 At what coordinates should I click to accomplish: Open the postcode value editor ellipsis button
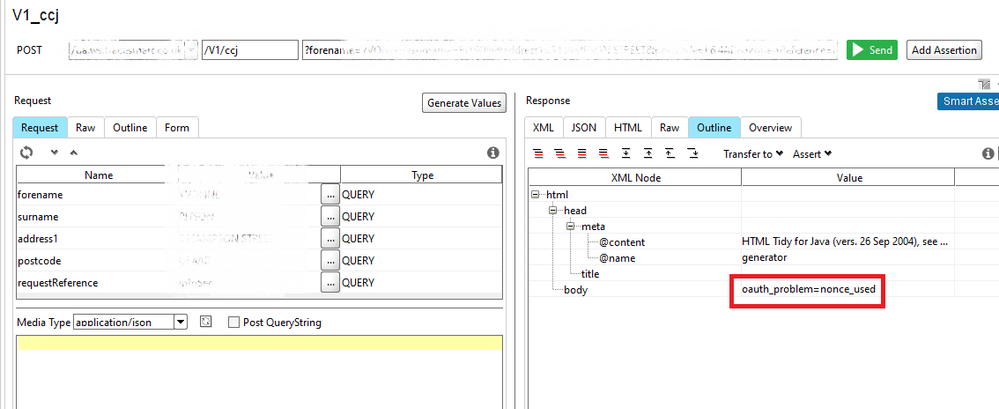coord(329,260)
